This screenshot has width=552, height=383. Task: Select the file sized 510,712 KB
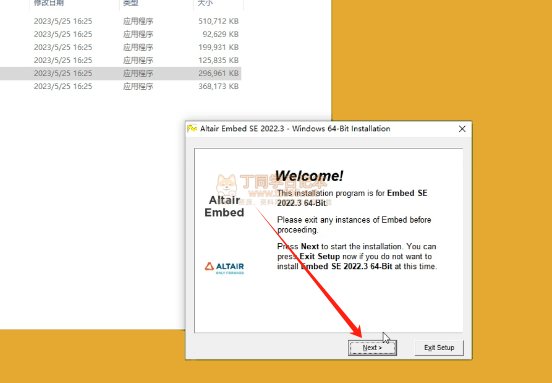[120, 21]
